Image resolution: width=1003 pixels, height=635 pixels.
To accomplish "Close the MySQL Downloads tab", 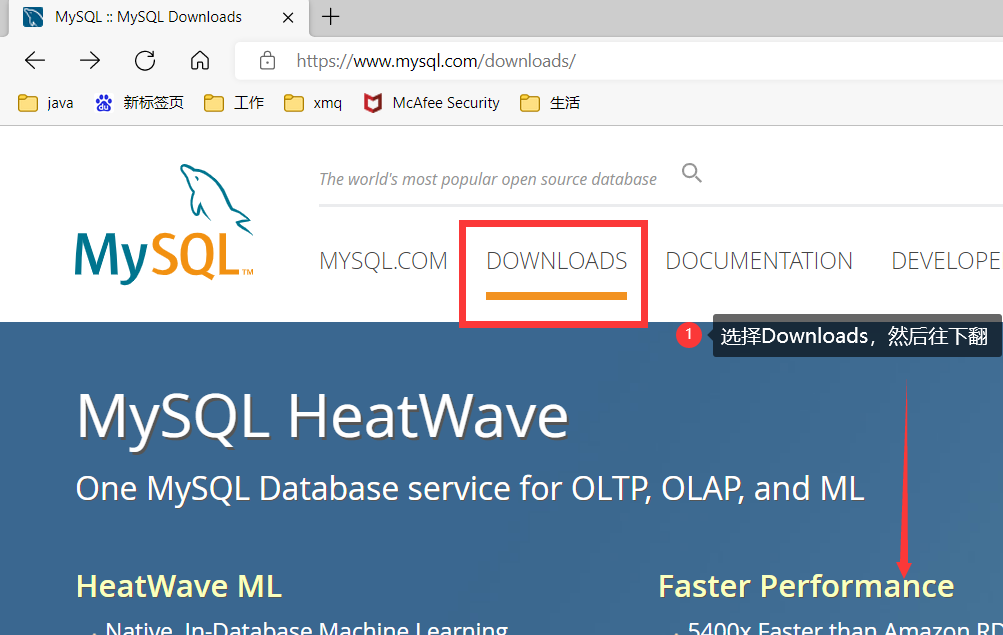I will pos(288,18).
